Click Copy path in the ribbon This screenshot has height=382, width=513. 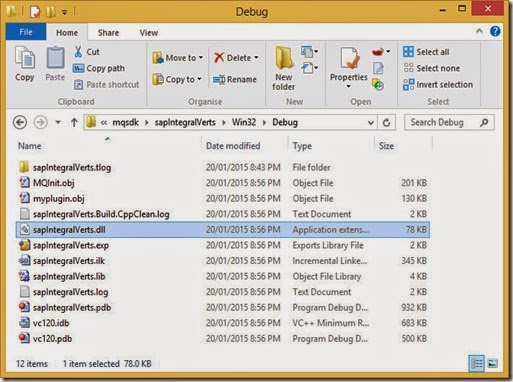(x=99, y=68)
